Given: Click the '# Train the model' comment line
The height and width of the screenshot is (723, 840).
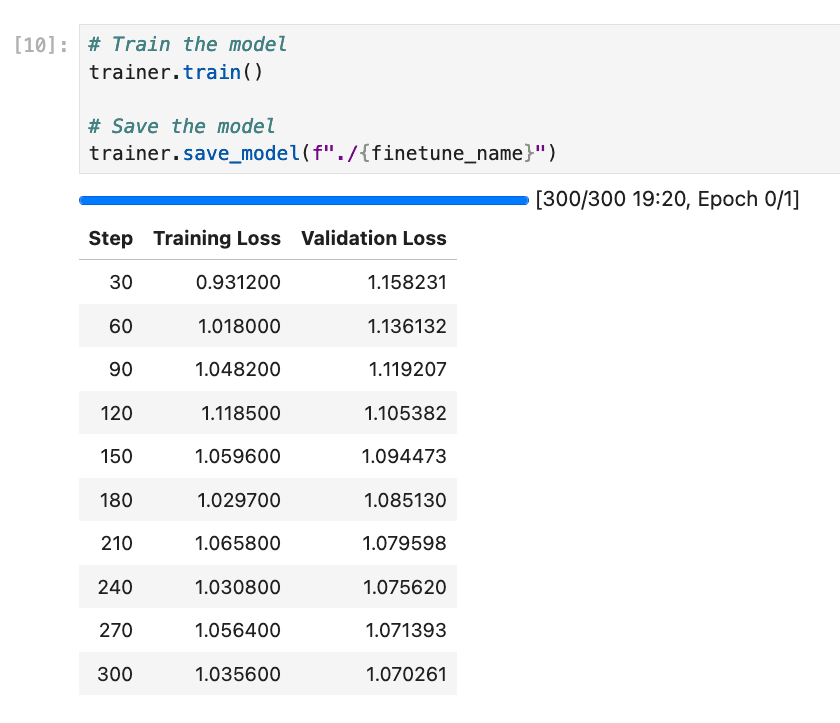Looking at the screenshot, I should point(188,44).
